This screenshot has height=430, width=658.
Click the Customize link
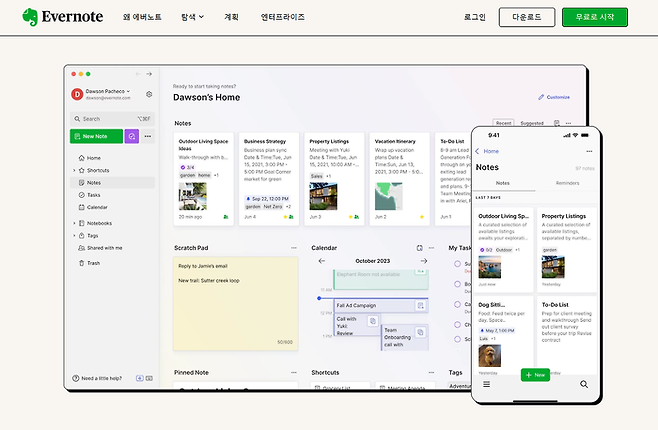554,97
